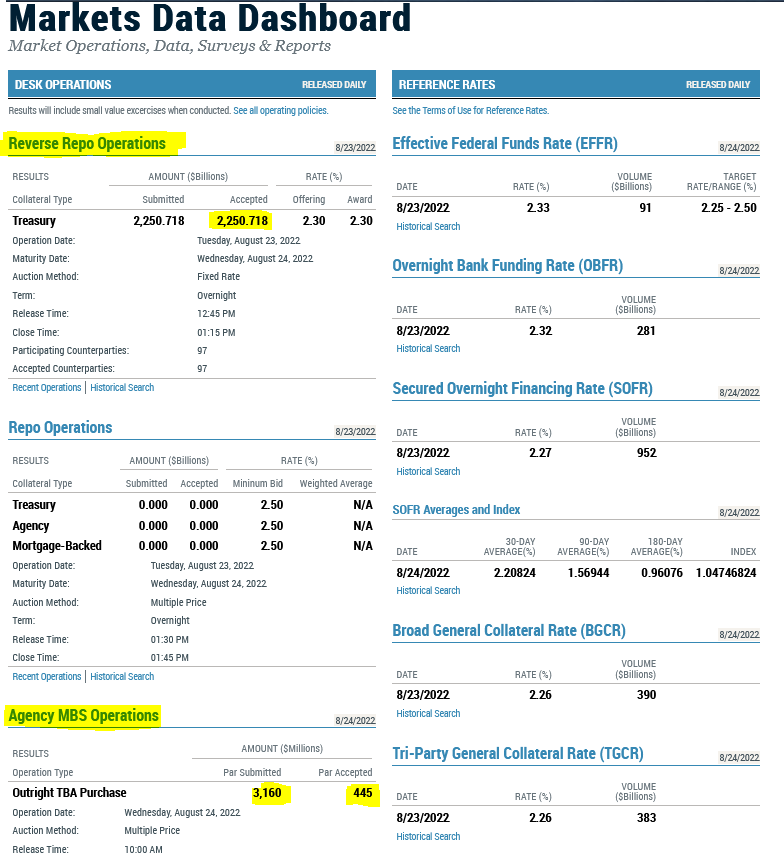
Task: Click the Par Submitted value 3,160
Action: tap(267, 793)
